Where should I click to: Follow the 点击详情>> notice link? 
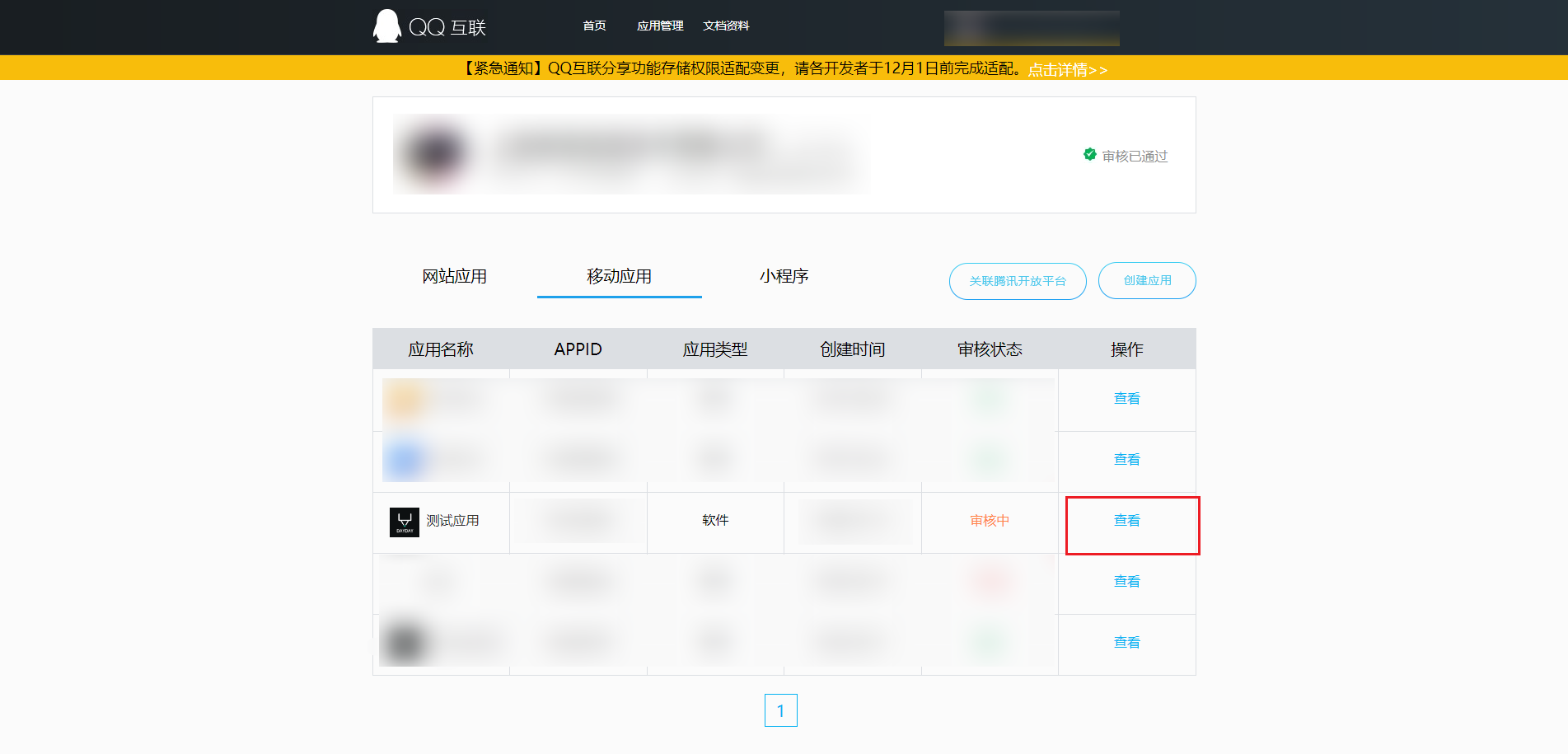[1068, 70]
